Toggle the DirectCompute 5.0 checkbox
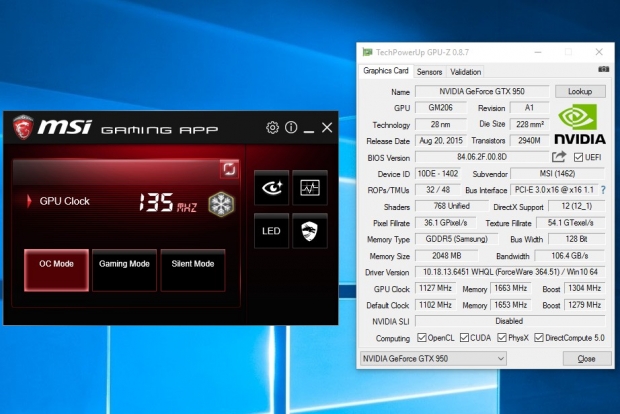Viewport: 620px width, 414px height. (x=539, y=338)
